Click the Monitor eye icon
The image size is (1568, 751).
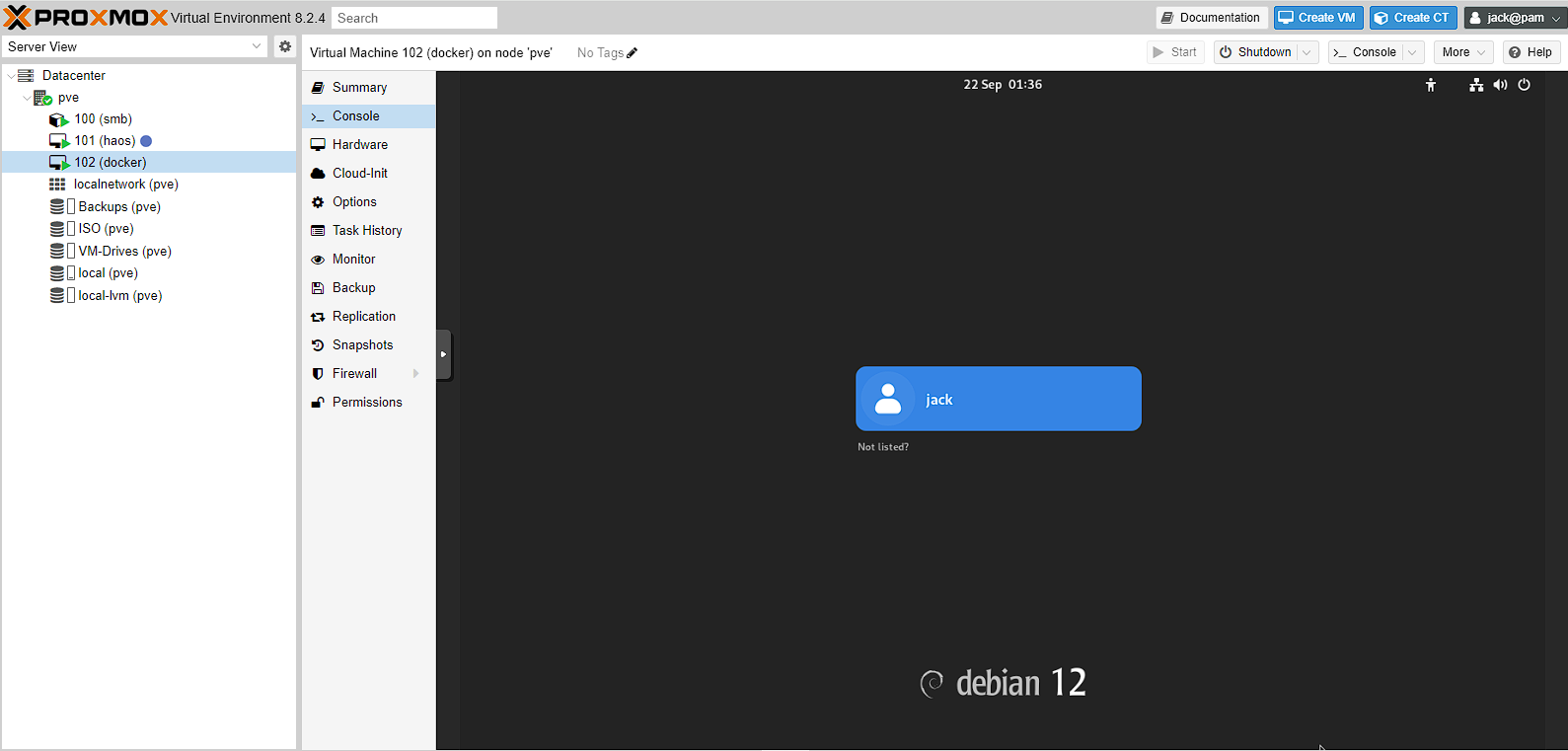coord(318,260)
